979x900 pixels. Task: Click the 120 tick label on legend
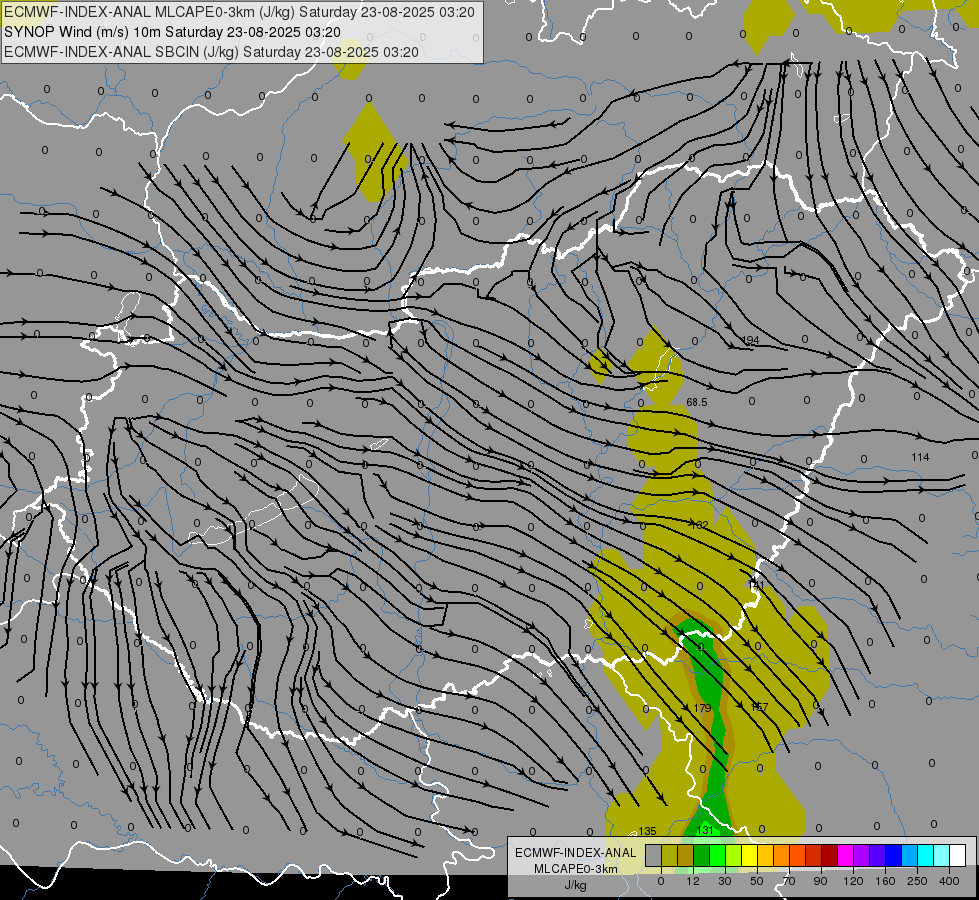click(854, 881)
